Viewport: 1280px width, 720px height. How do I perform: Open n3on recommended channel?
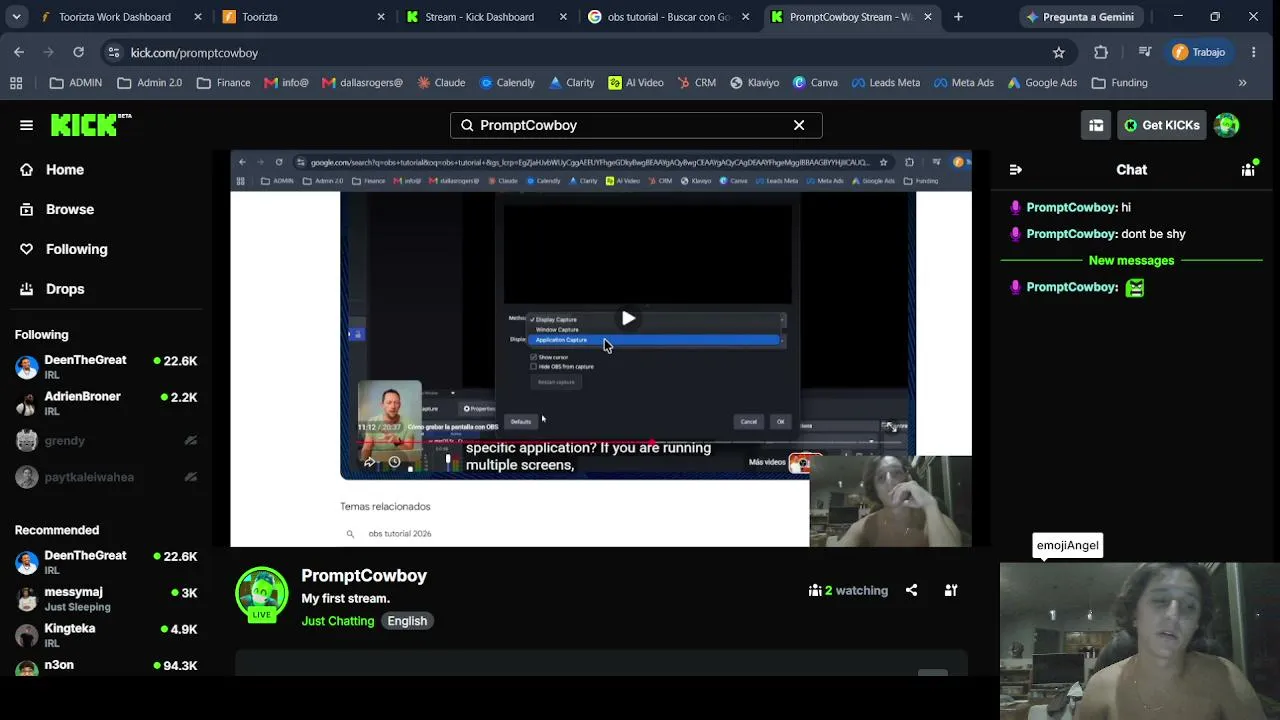(x=106, y=665)
